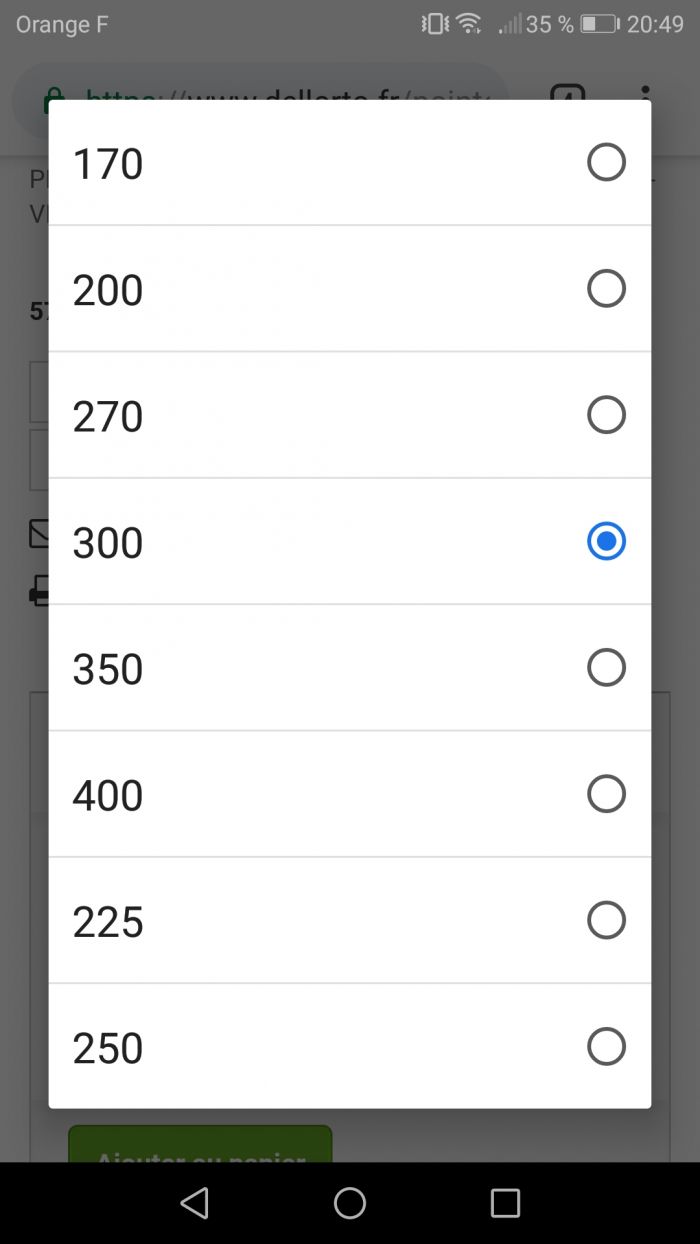Select the 350 radio button
The width and height of the screenshot is (700, 1244).
[606, 667]
